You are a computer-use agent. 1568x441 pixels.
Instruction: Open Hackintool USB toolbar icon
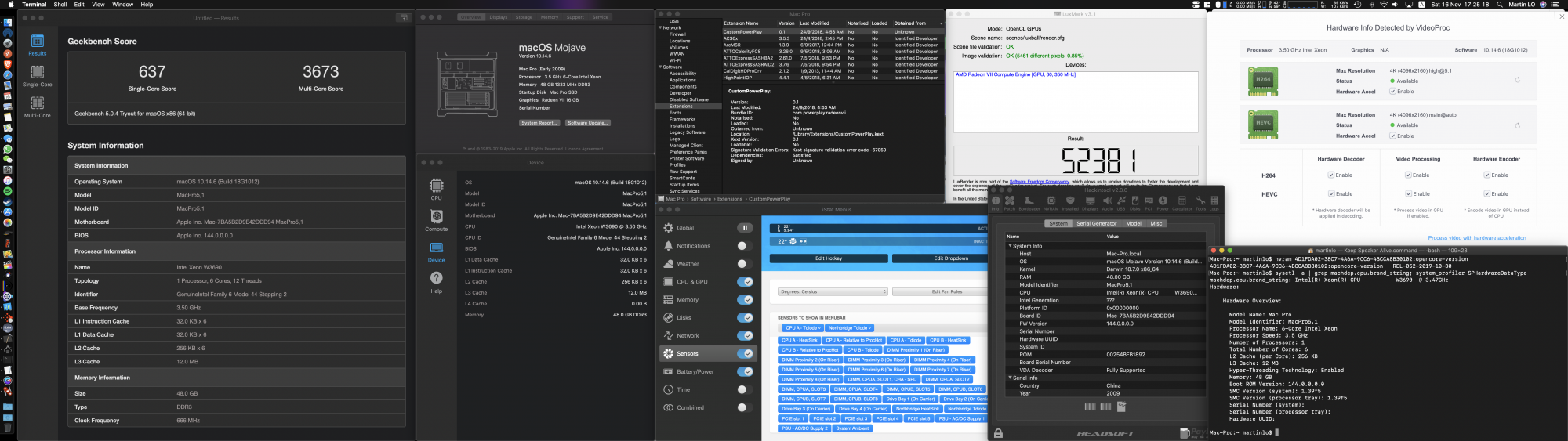pyautogui.click(x=1121, y=204)
